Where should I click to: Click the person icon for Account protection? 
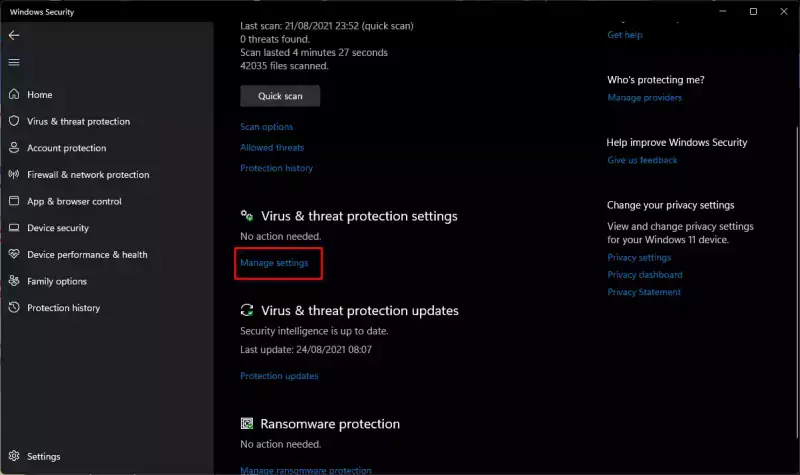(14, 147)
